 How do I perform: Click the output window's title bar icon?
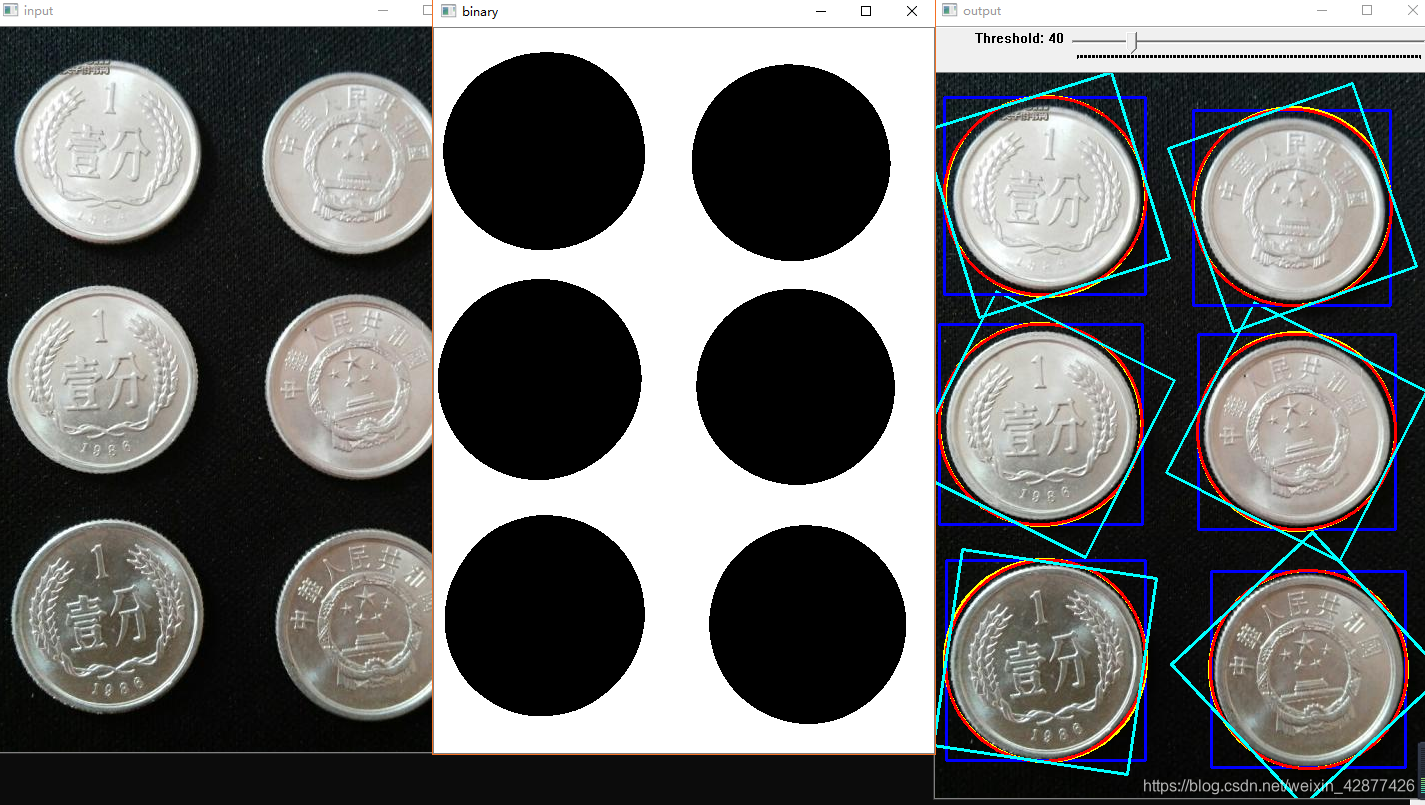(949, 10)
